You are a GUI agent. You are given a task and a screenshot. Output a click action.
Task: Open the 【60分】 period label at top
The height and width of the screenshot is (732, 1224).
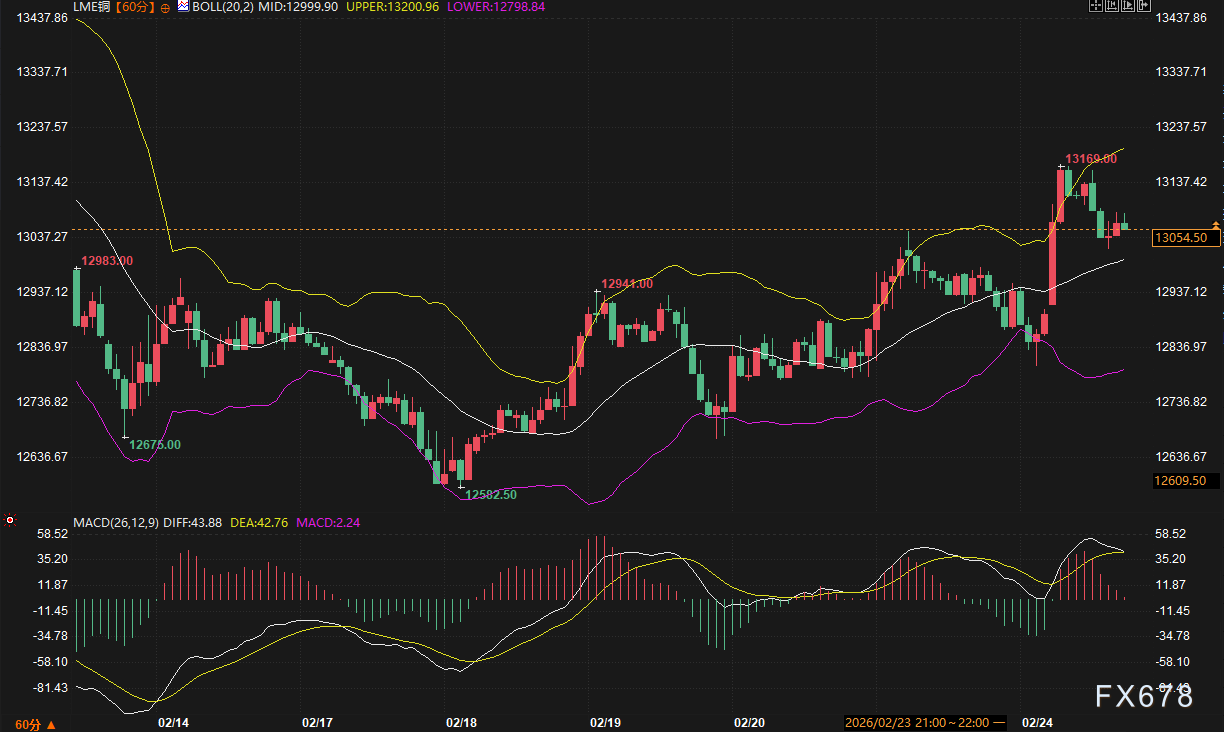pos(134,7)
